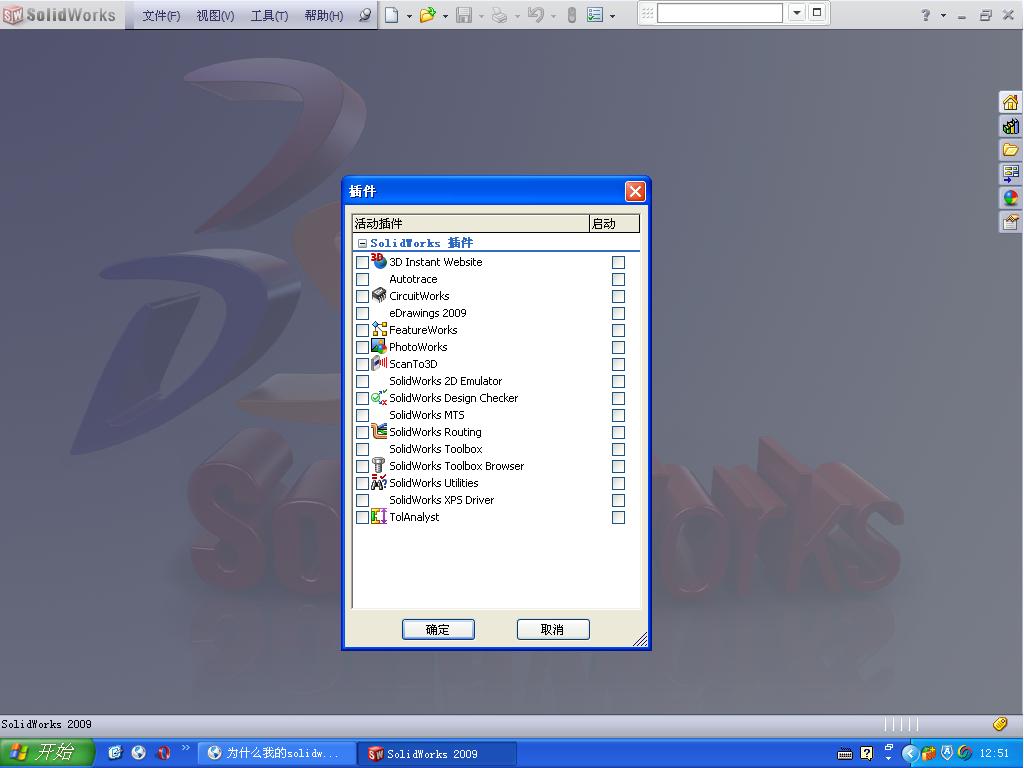Click the New document icon in toolbar
This screenshot has height=768, width=1024.
[x=391, y=14]
